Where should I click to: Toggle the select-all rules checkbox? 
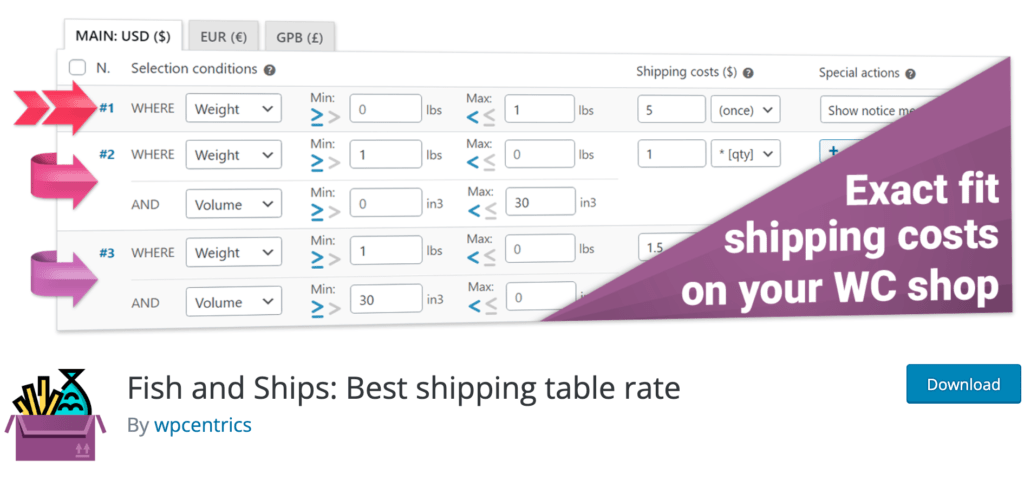(77, 67)
